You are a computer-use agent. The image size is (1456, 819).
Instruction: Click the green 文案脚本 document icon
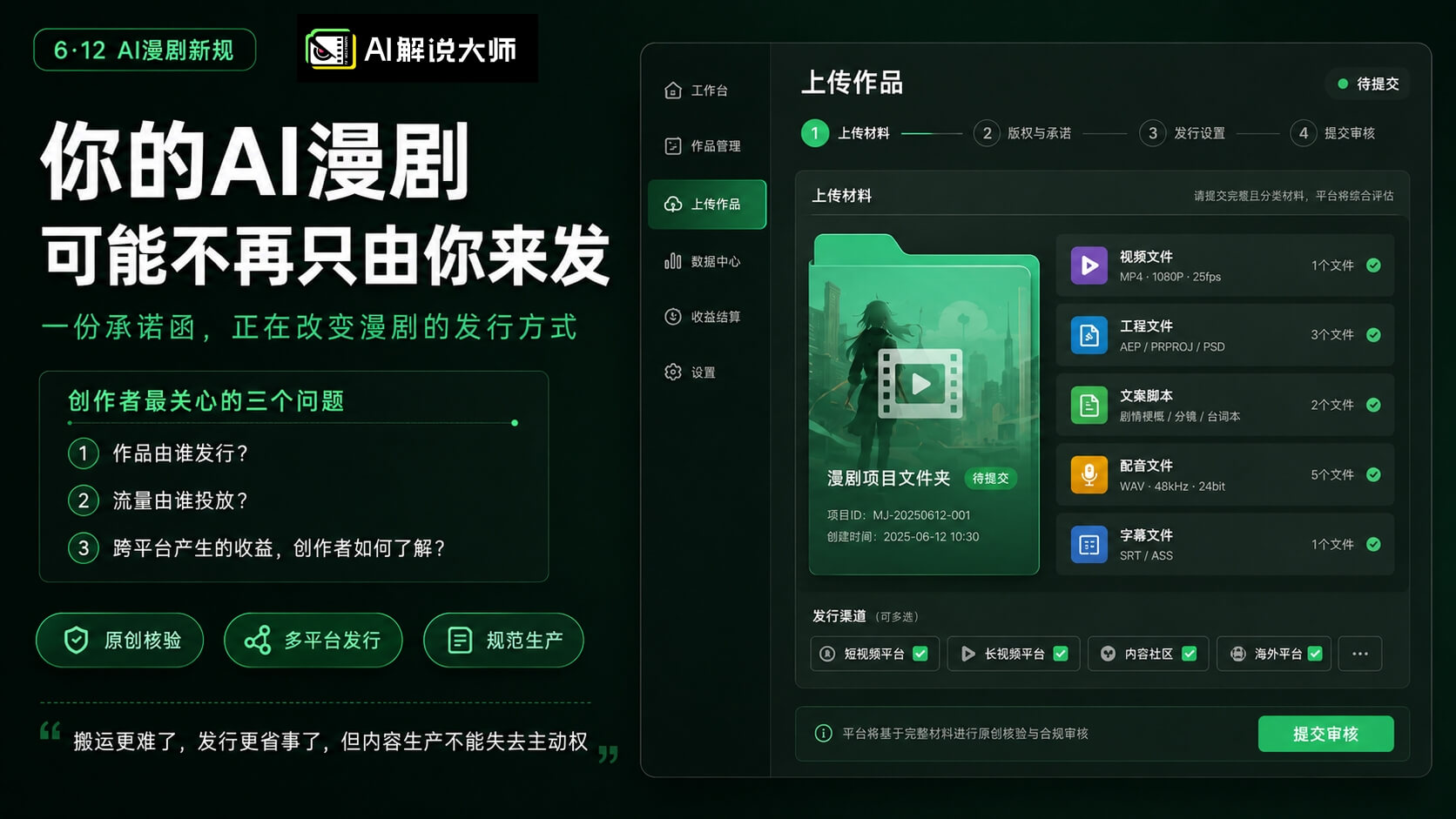coord(1089,405)
